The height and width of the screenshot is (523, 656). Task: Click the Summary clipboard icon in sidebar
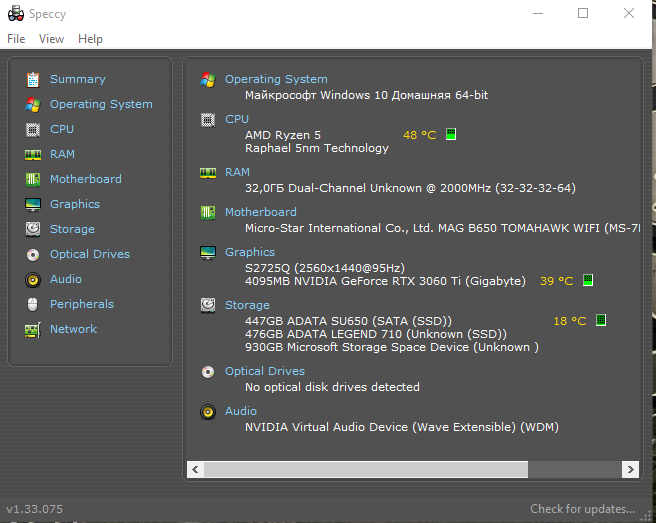pyautogui.click(x=33, y=79)
